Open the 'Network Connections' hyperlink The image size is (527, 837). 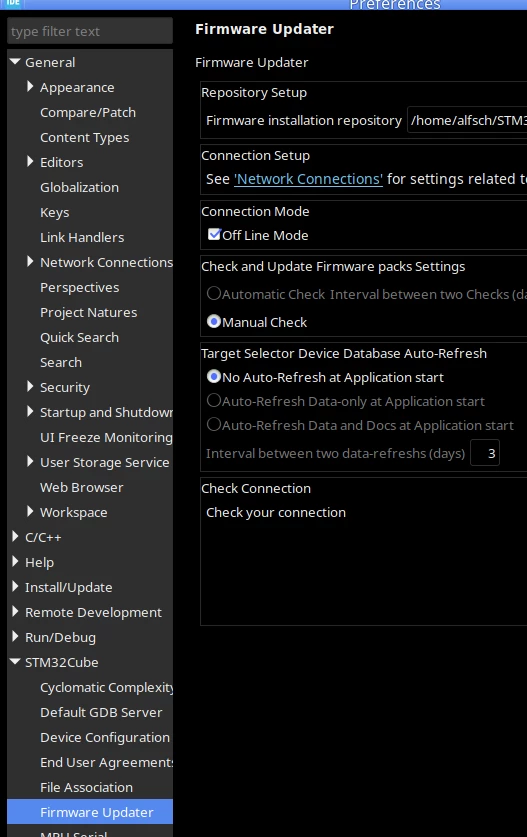click(x=308, y=179)
